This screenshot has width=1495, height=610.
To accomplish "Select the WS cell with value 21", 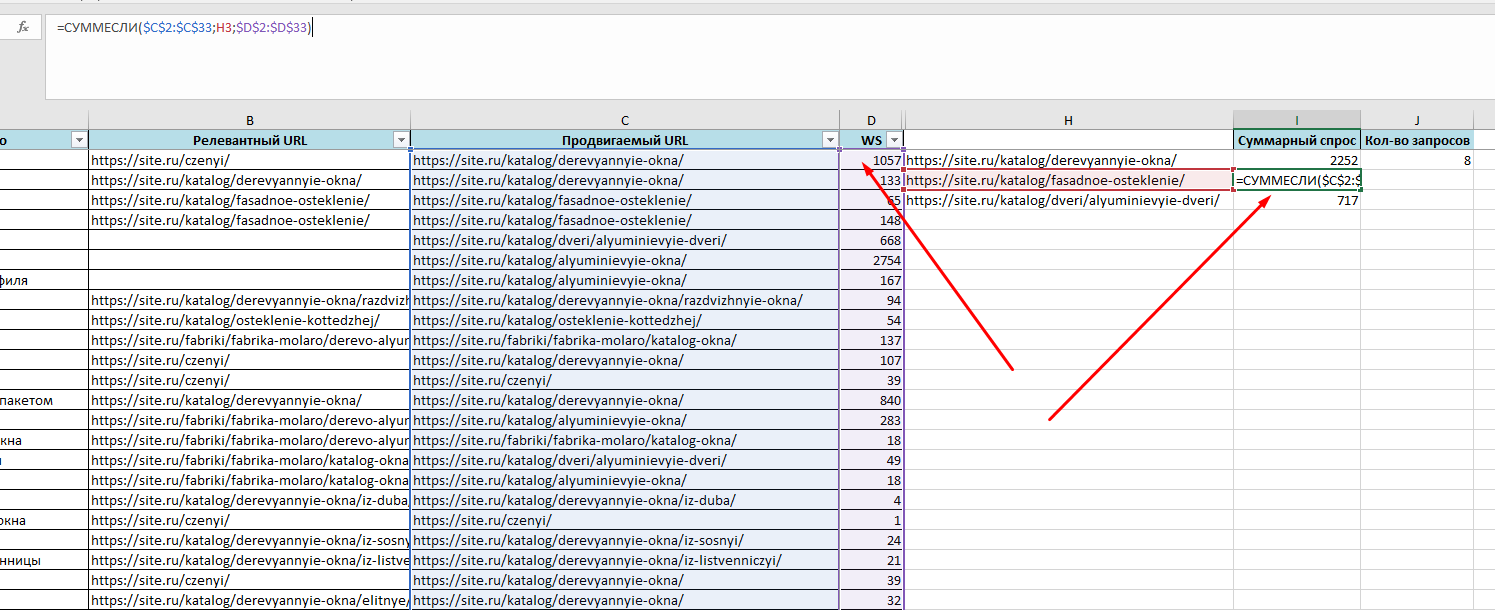I will (x=871, y=560).
